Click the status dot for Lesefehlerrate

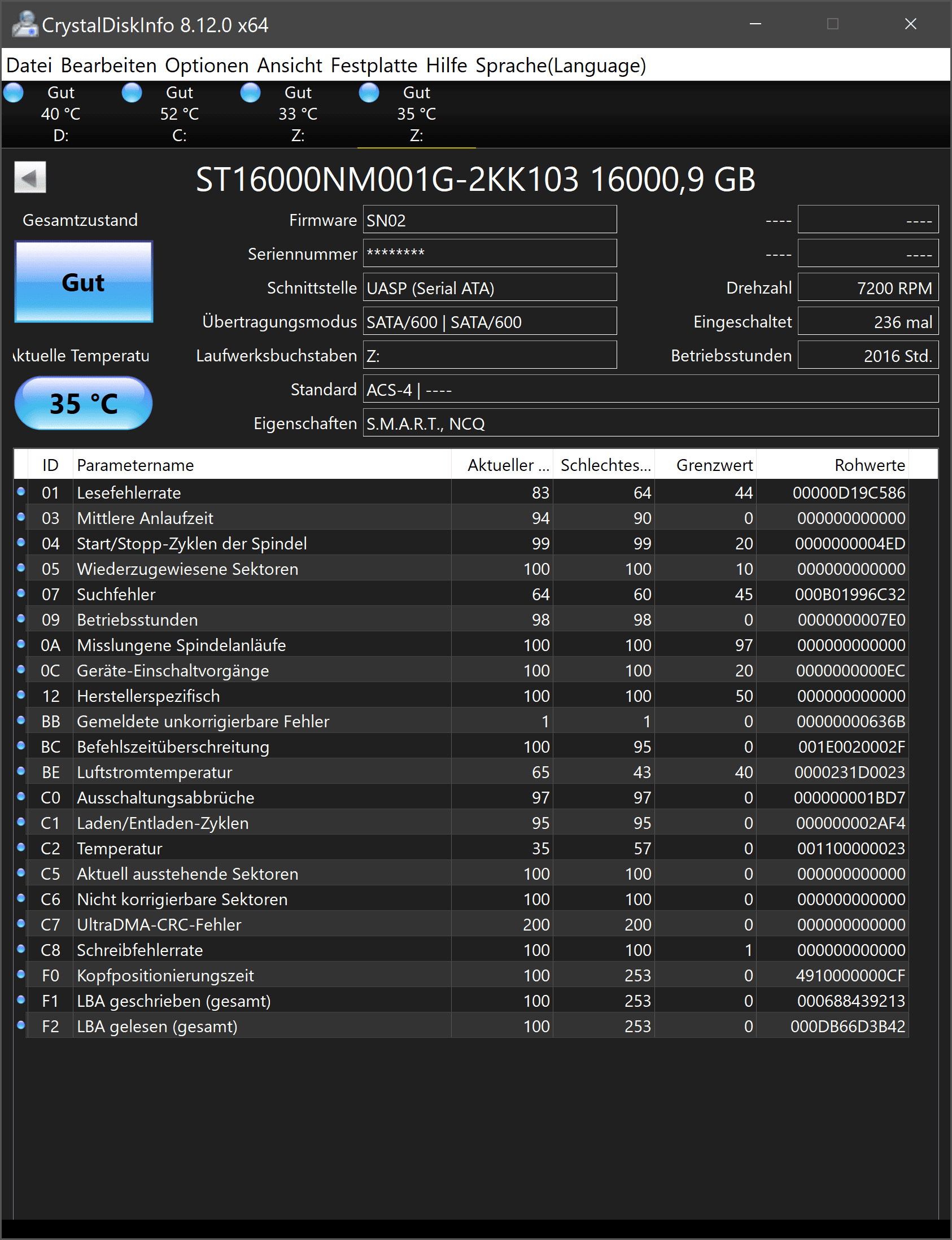21,491
